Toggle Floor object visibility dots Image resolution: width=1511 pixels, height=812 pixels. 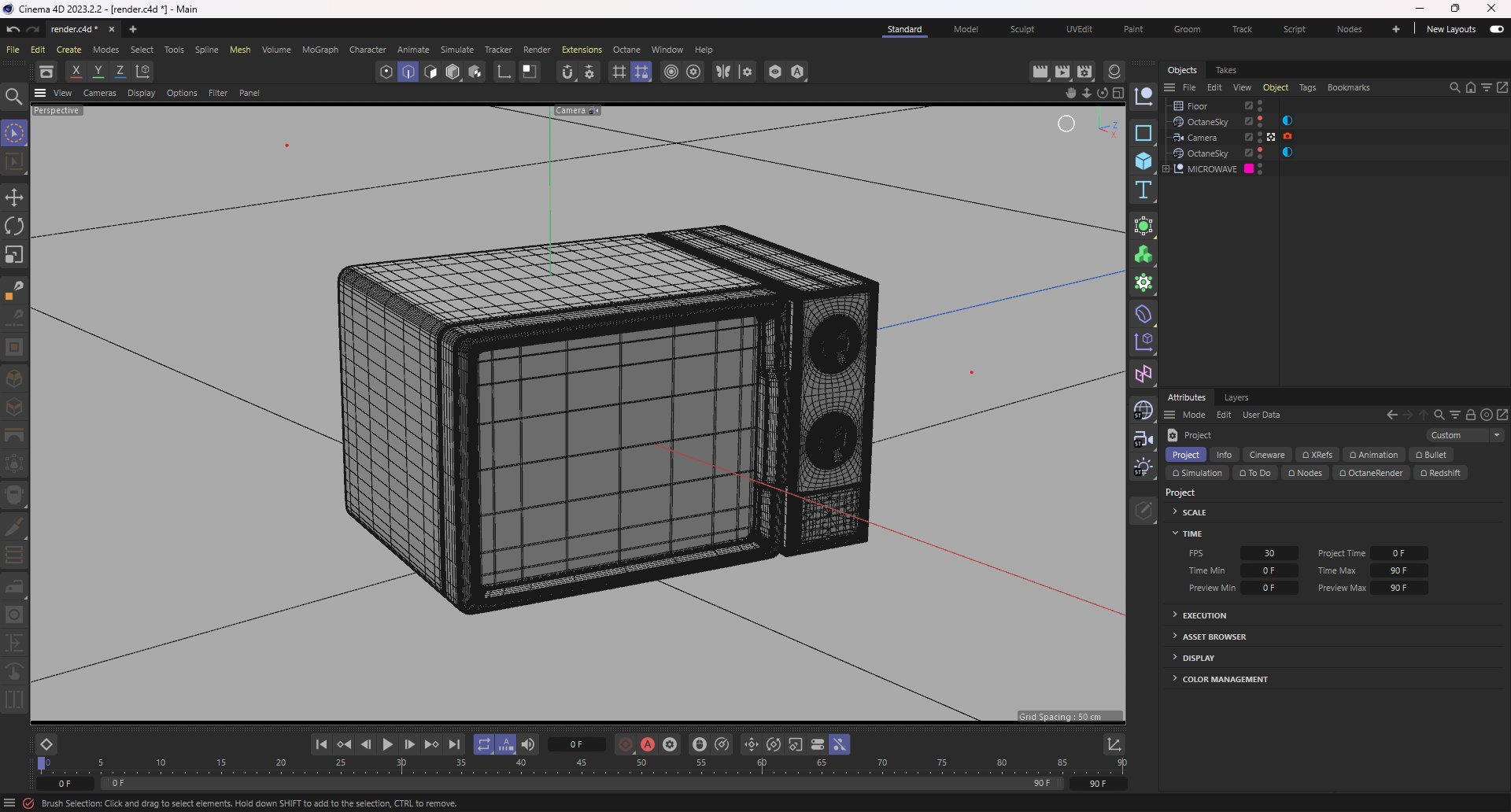[1260, 105]
